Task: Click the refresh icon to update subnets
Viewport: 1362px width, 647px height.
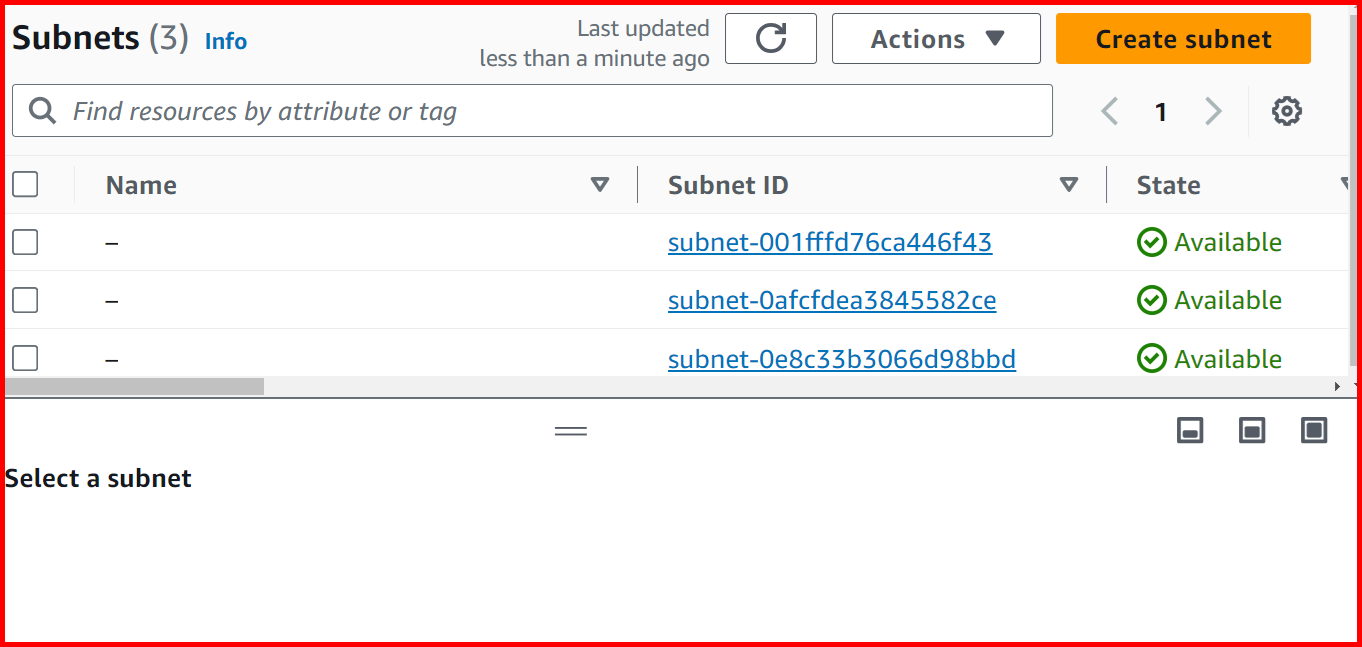Action: click(770, 38)
